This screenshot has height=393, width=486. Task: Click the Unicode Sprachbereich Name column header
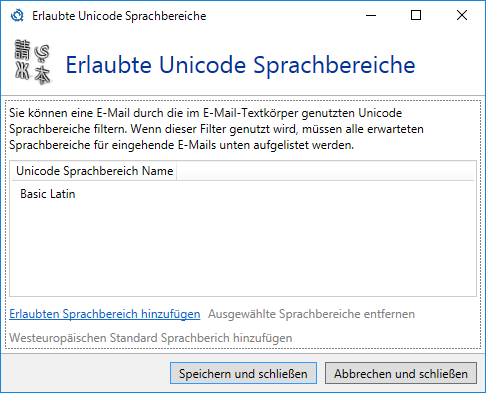pos(94,171)
